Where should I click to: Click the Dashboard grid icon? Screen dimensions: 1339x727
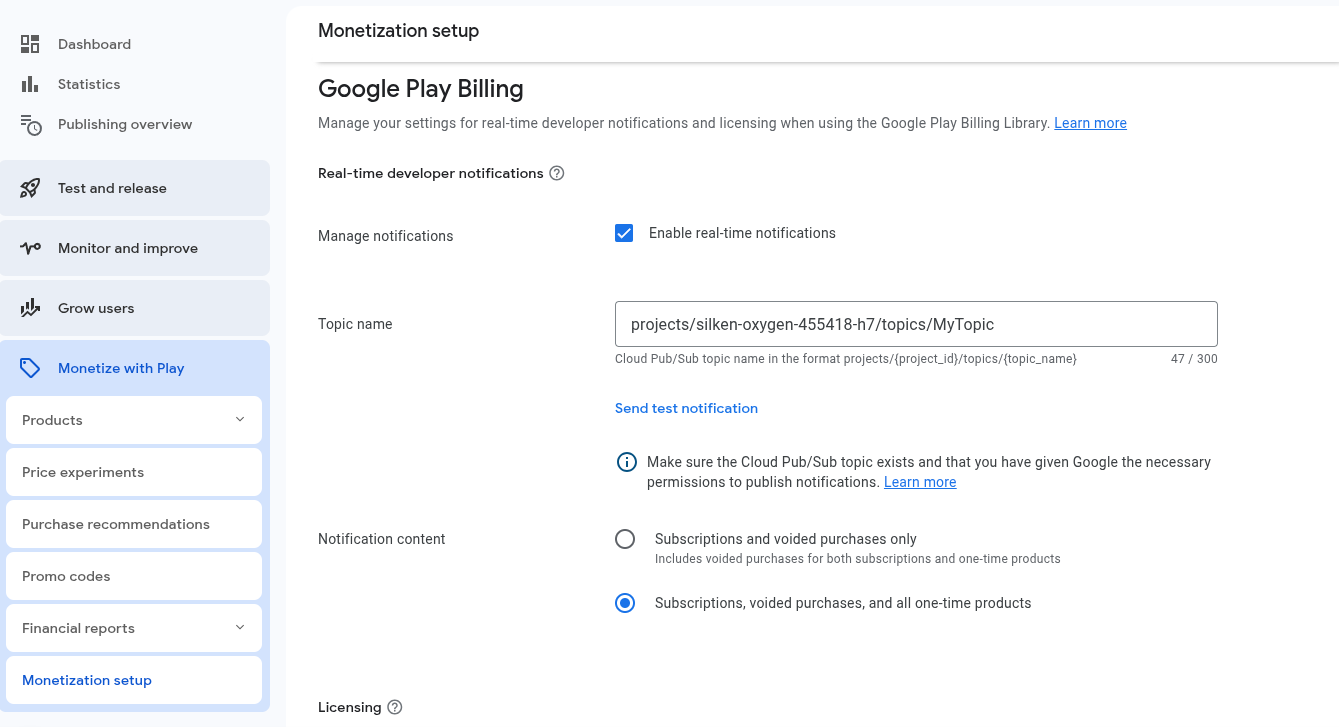point(30,44)
